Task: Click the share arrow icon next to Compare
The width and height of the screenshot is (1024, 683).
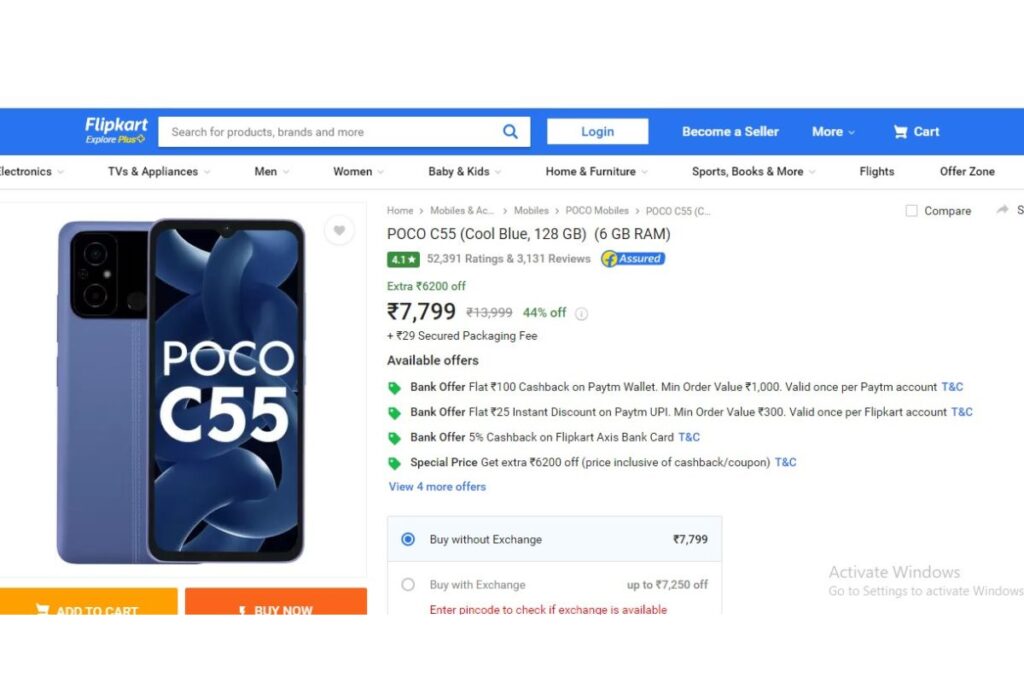Action: click(x=1002, y=210)
